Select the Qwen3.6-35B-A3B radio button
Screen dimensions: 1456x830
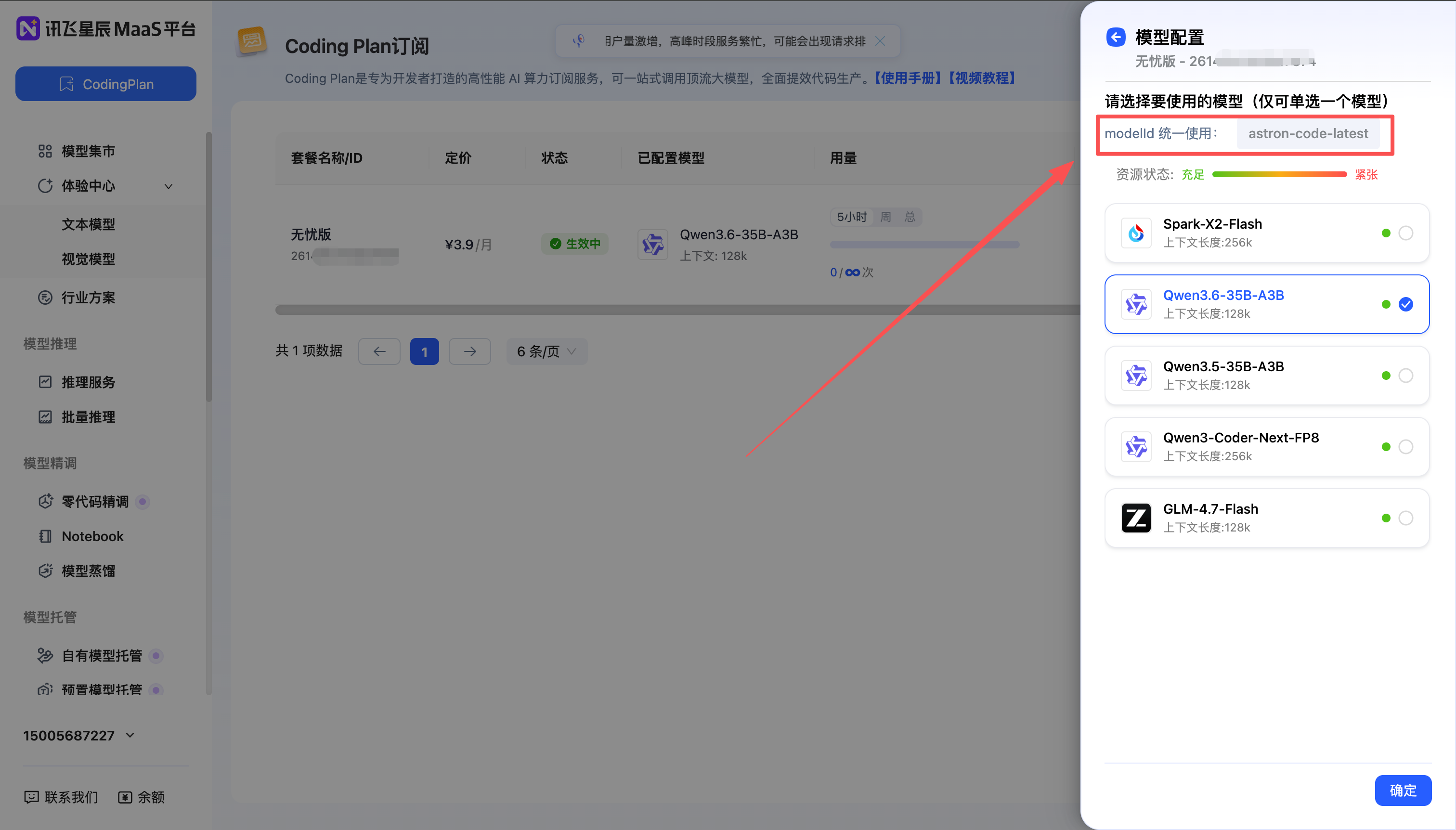tap(1406, 304)
